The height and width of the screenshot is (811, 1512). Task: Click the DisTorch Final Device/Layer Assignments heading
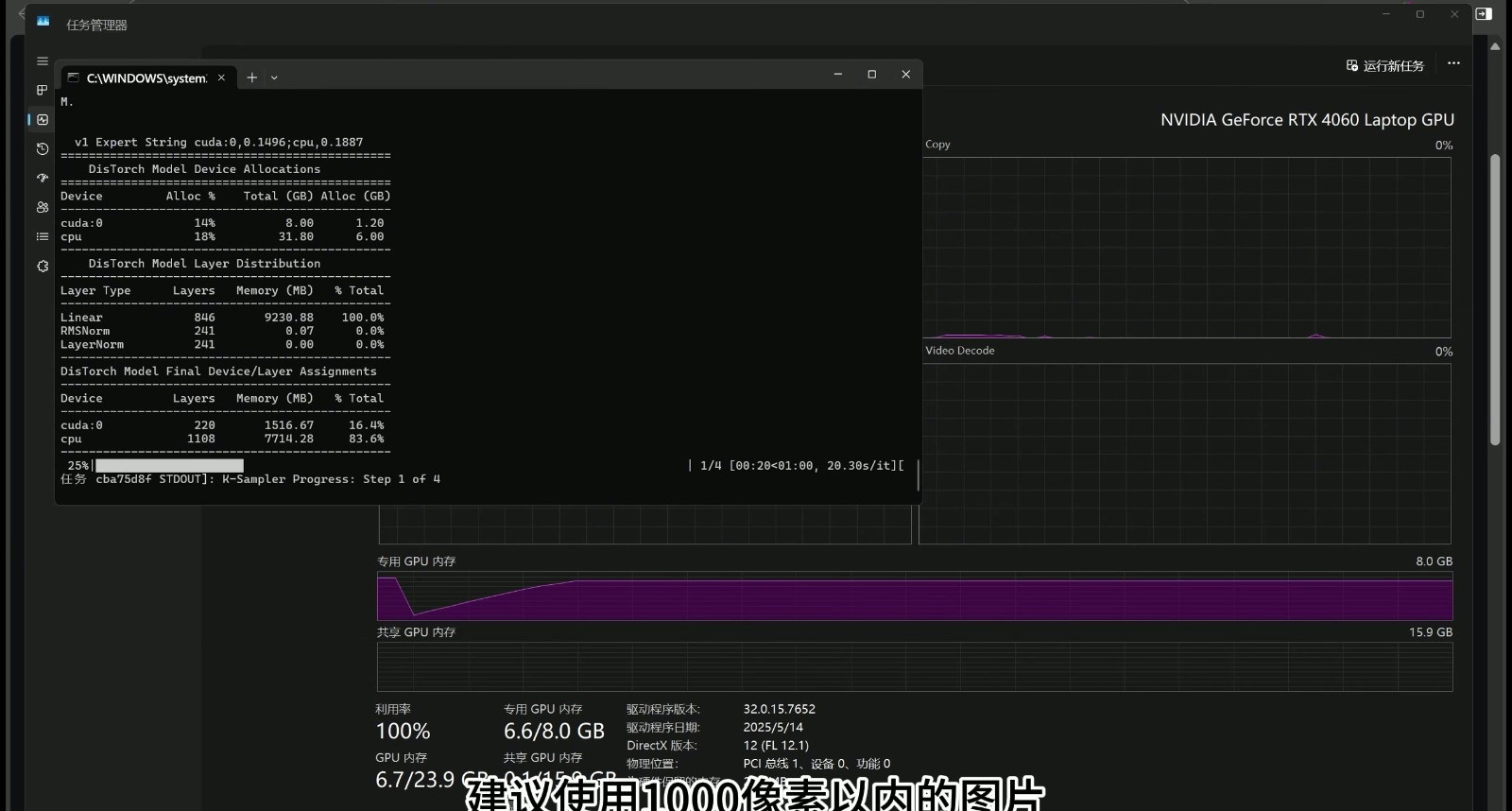tap(218, 371)
